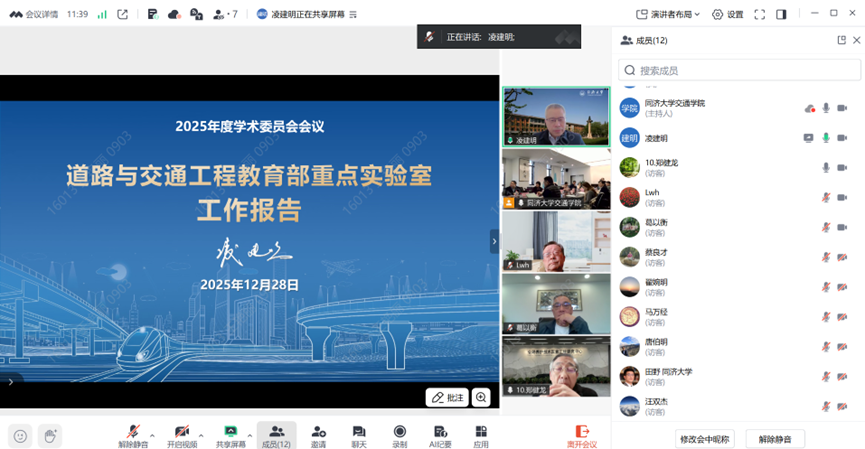Open 会议详情 in the top-left
The width and height of the screenshot is (865, 449).
[35, 14]
